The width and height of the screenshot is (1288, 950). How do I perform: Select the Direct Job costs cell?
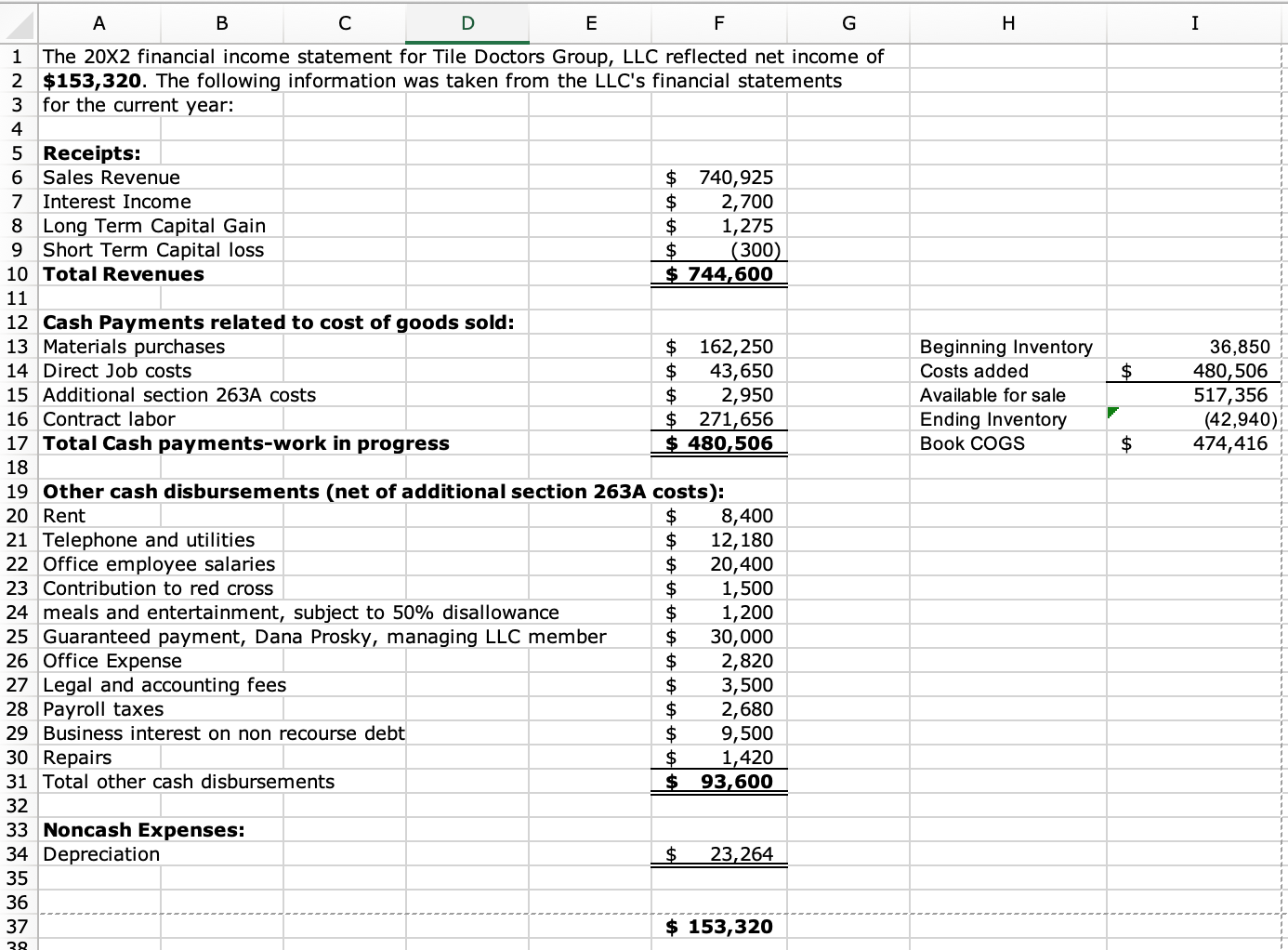(117, 371)
